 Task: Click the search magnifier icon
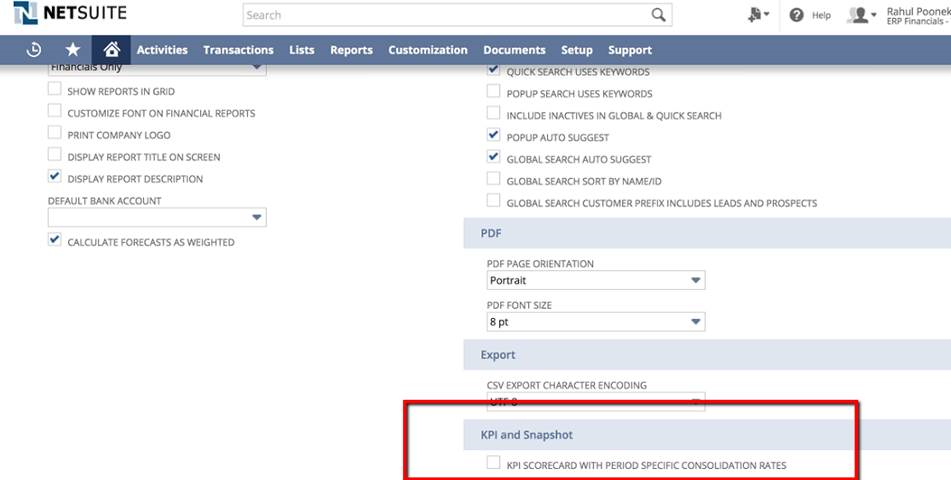click(x=658, y=15)
